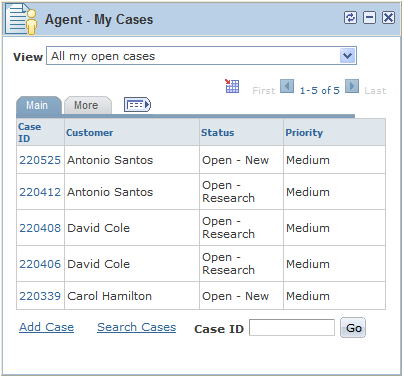Click the '1-5 of 5' row counter
The image size is (404, 378).
click(320, 90)
